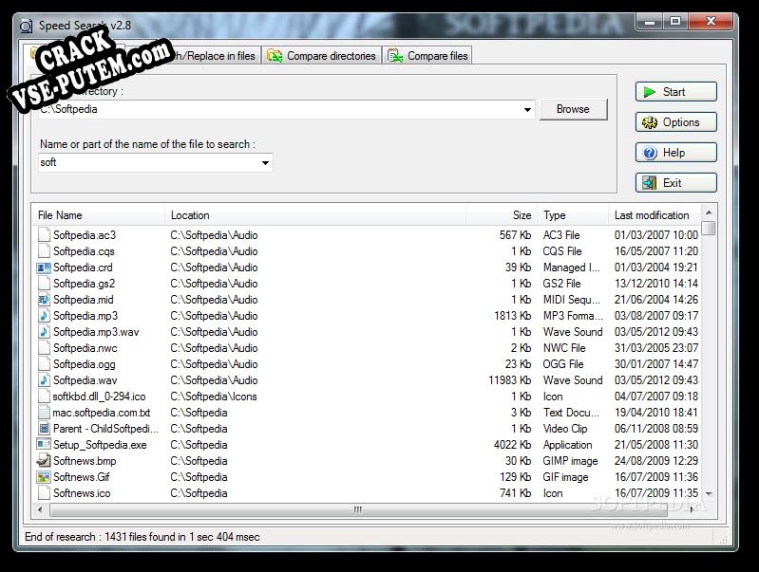This screenshot has height=572, width=759.
Task: Click the Speed Search title bar icon
Action: [26, 25]
